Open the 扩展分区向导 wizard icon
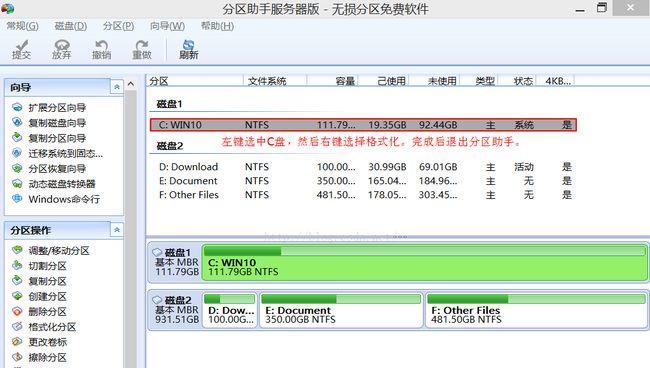The height and width of the screenshot is (368, 650). click(x=17, y=107)
